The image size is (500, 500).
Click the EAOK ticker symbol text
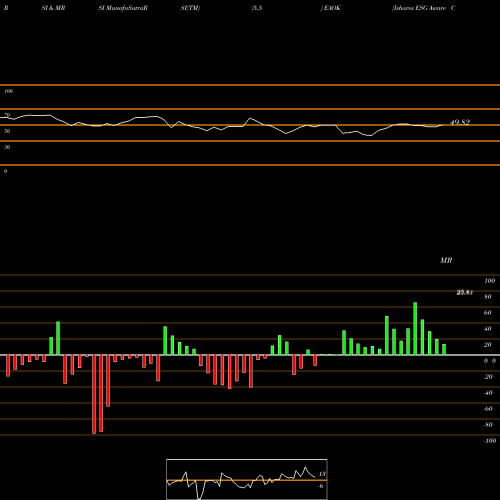point(332,8)
